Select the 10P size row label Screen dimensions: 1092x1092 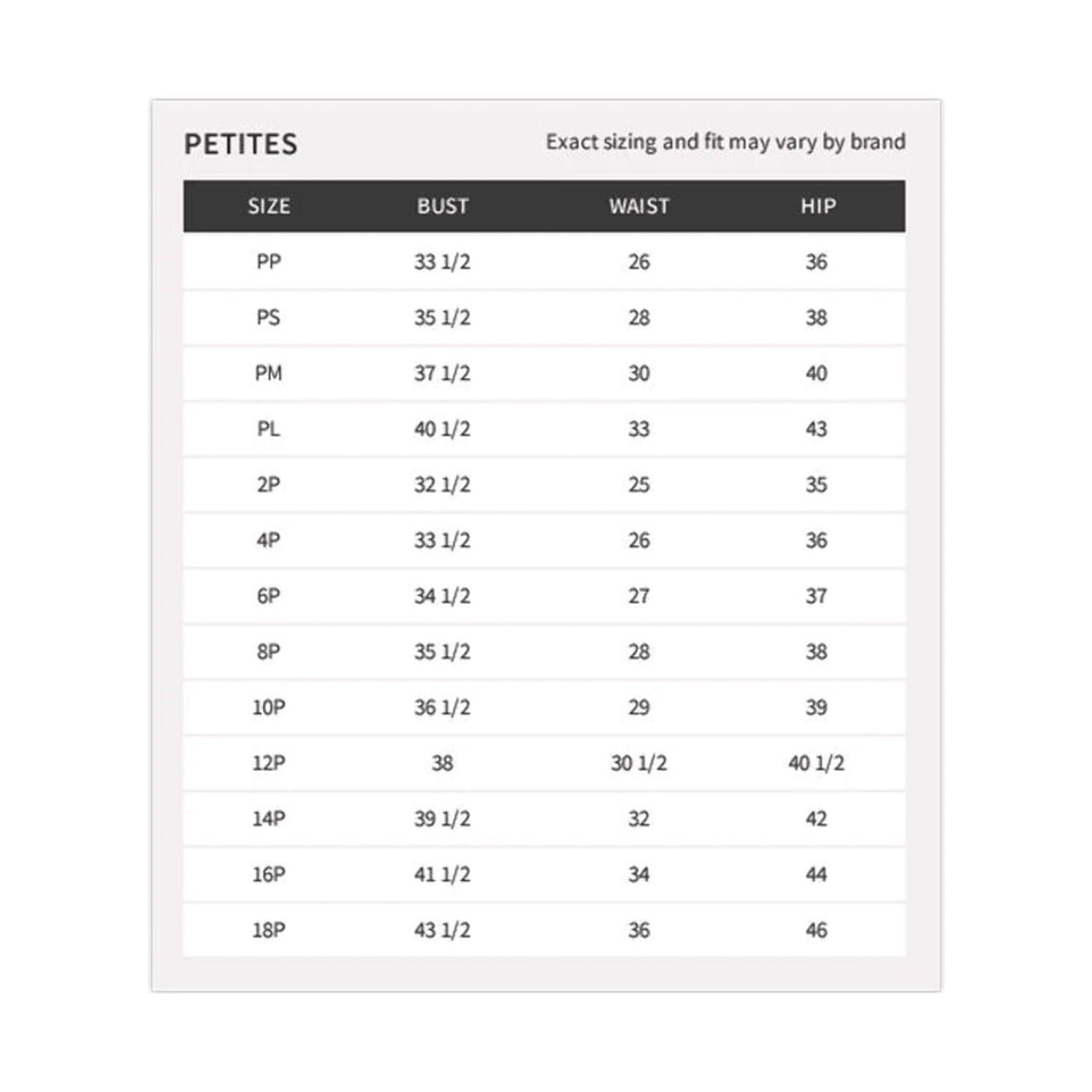coord(269,708)
